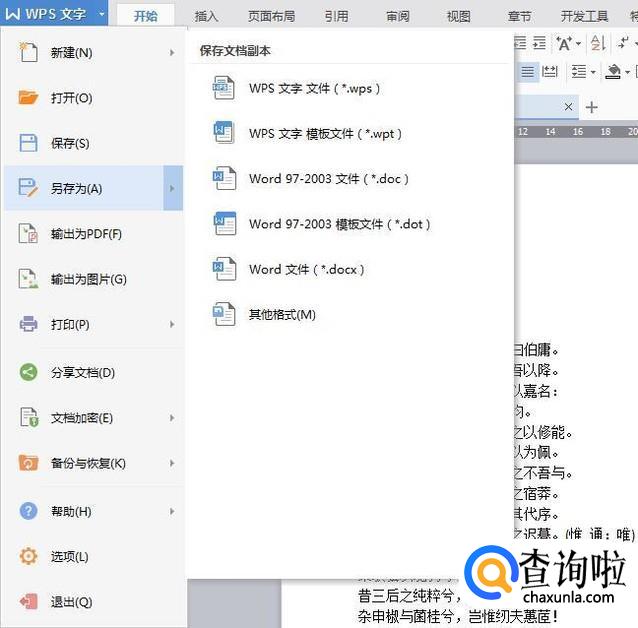Click the green share icon beside 分享文档(D)
The width and height of the screenshot is (638, 628).
point(28,372)
